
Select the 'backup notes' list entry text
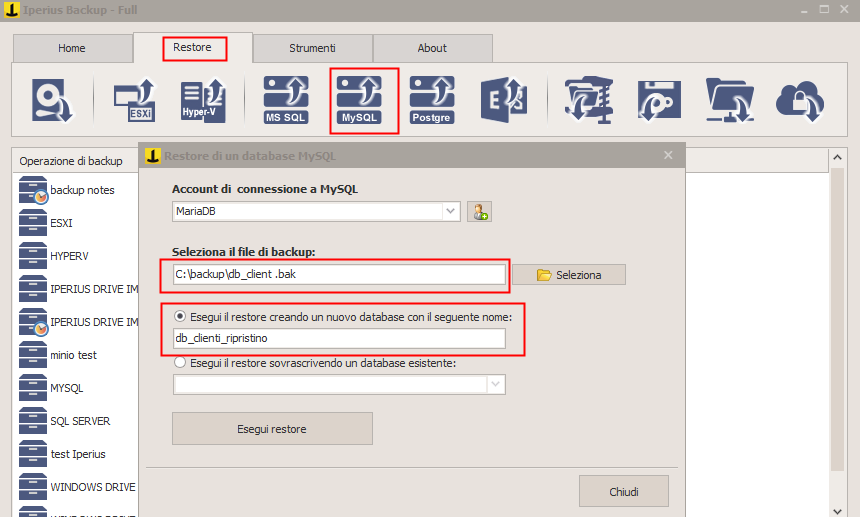click(82, 190)
